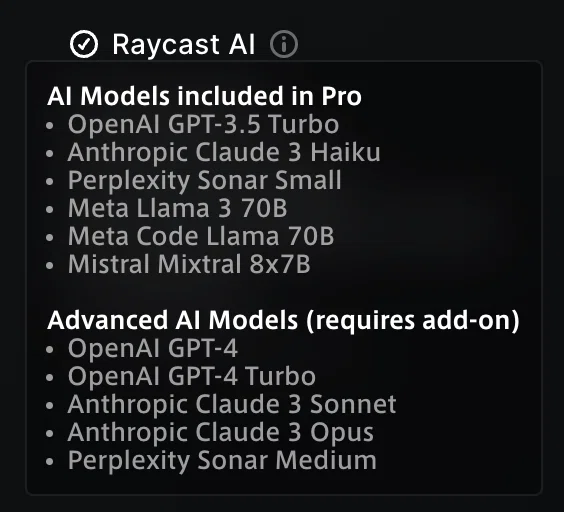
Task: Click the AI Models included in Pro heading
Action: [x=204, y=96]
